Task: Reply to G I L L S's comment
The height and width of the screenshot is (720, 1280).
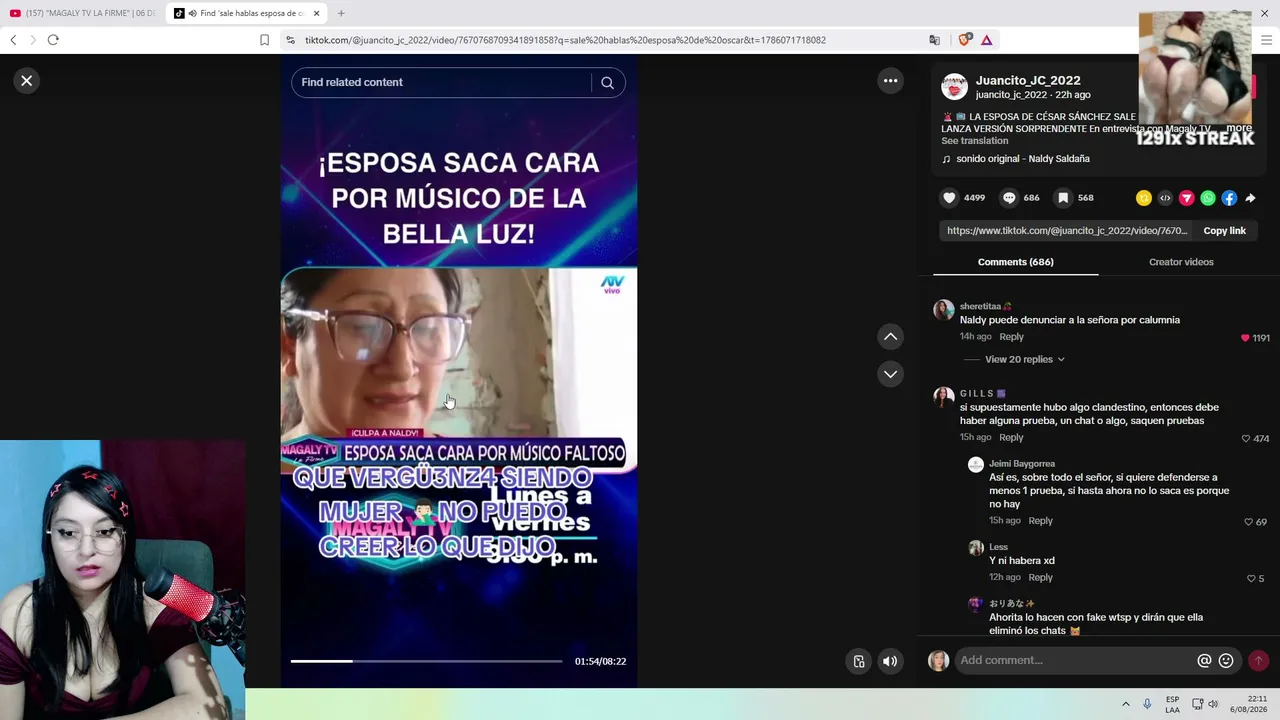Action: (x=1011, y=438)
